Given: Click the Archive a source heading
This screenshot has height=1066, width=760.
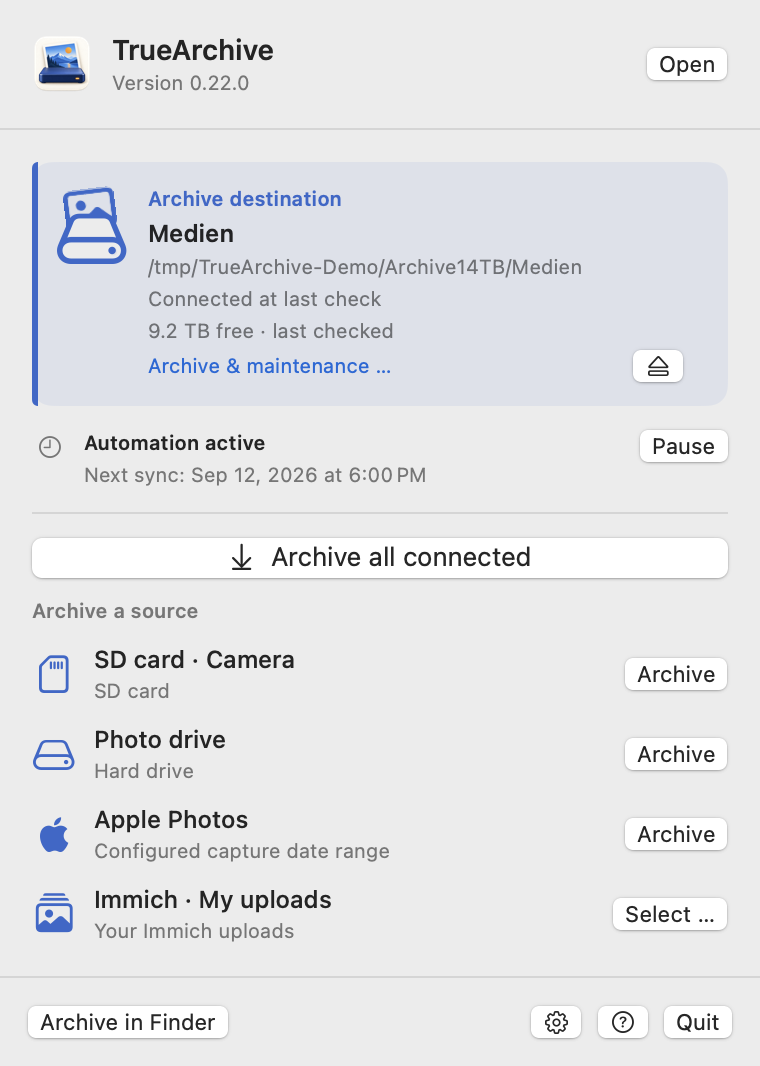Looking at the screenshot, I should pos(115,611).
